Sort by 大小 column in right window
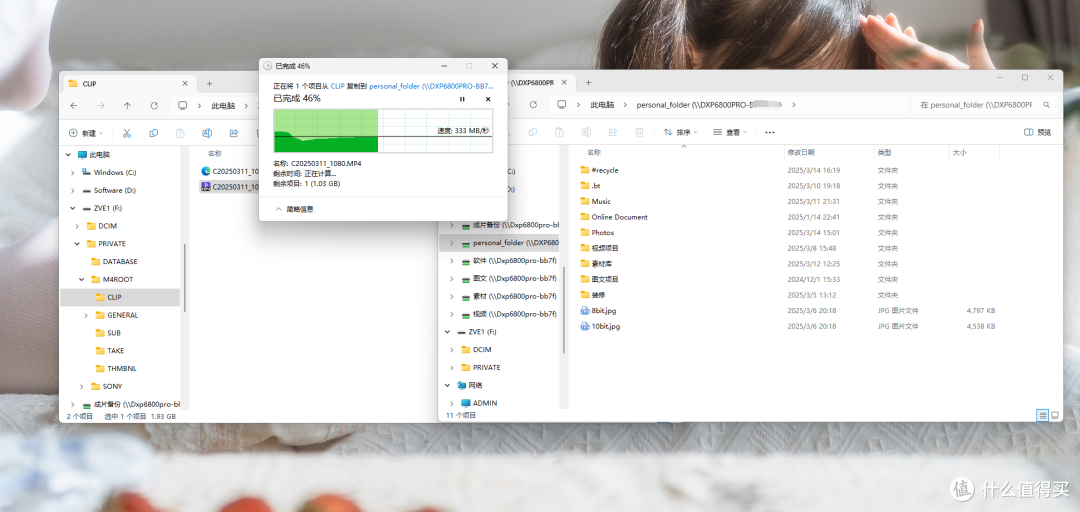This screenshot has height=512, width=1080. pyautogui.click(x=959, y=152)
